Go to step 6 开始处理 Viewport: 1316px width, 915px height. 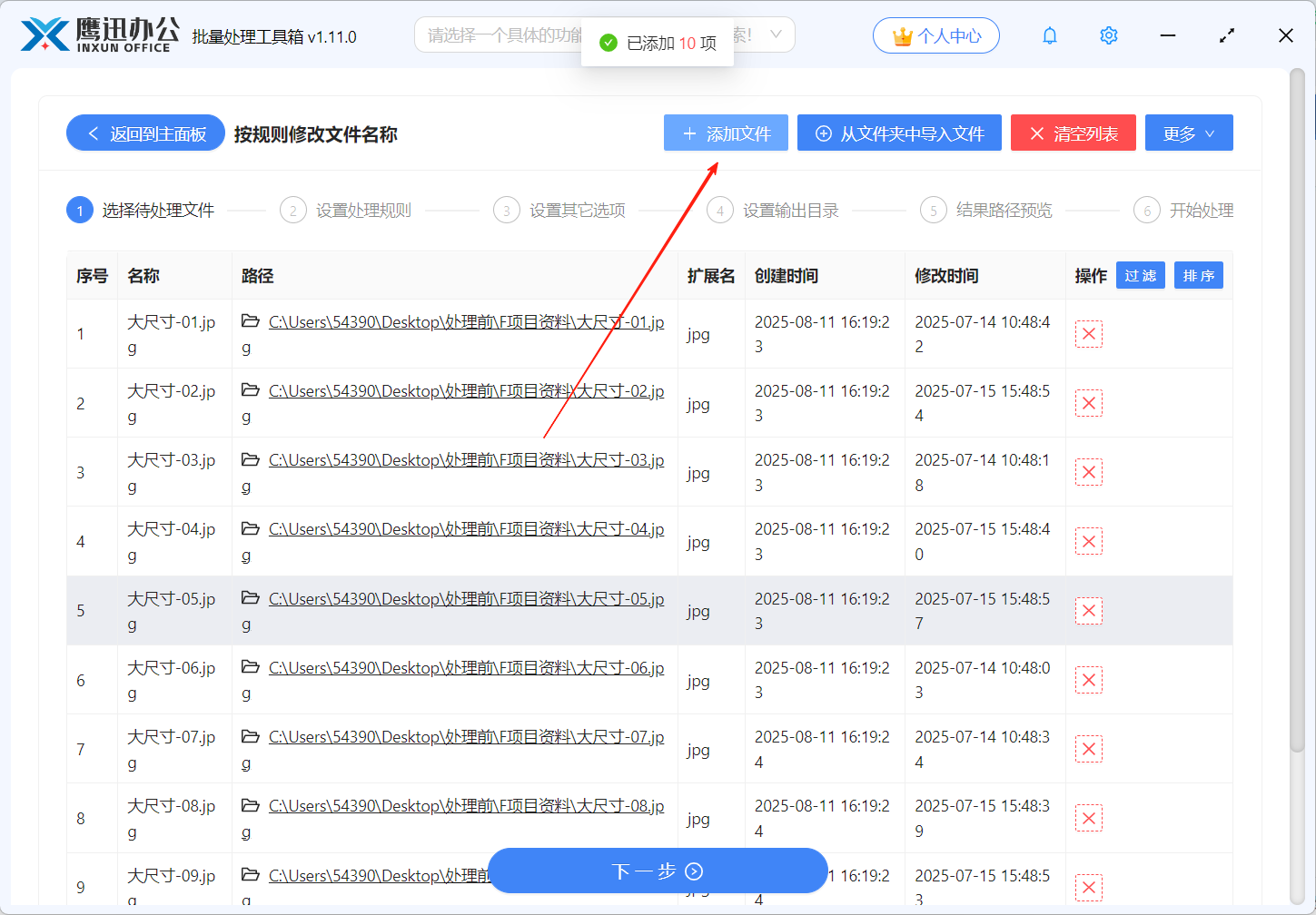coord(1183,211)
